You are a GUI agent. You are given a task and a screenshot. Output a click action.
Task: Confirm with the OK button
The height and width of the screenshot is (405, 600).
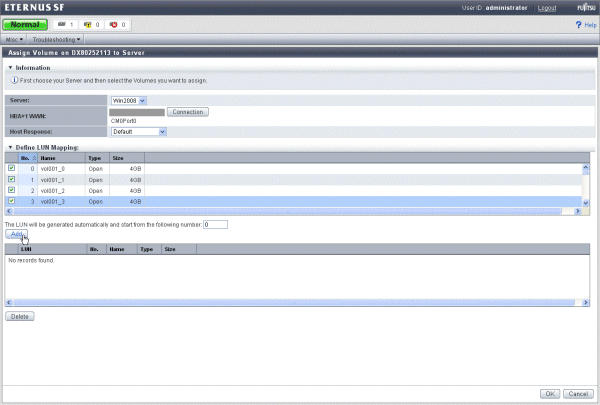pyautogui.click(x=550, y=394)
